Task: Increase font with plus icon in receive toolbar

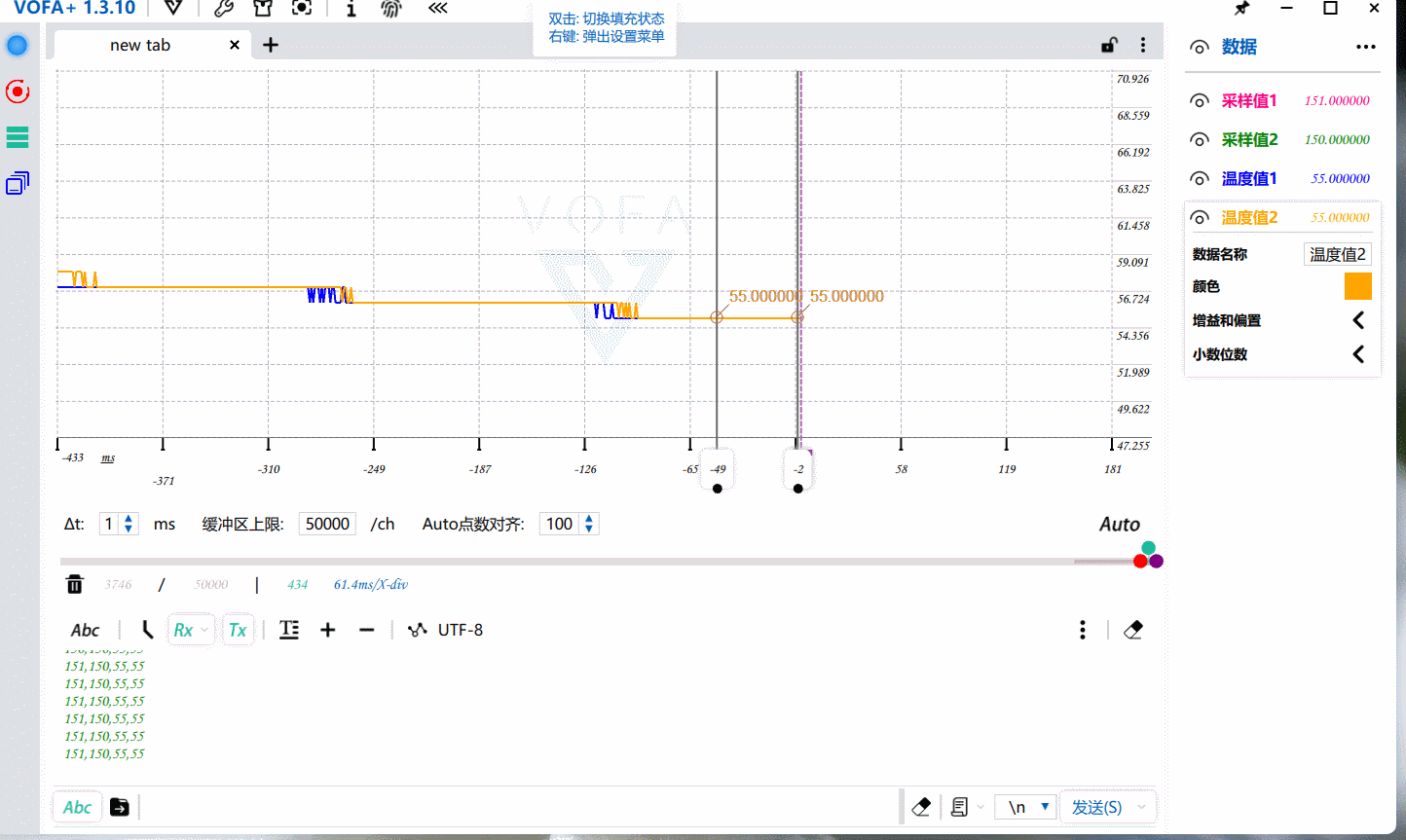Action: [328, 630]
